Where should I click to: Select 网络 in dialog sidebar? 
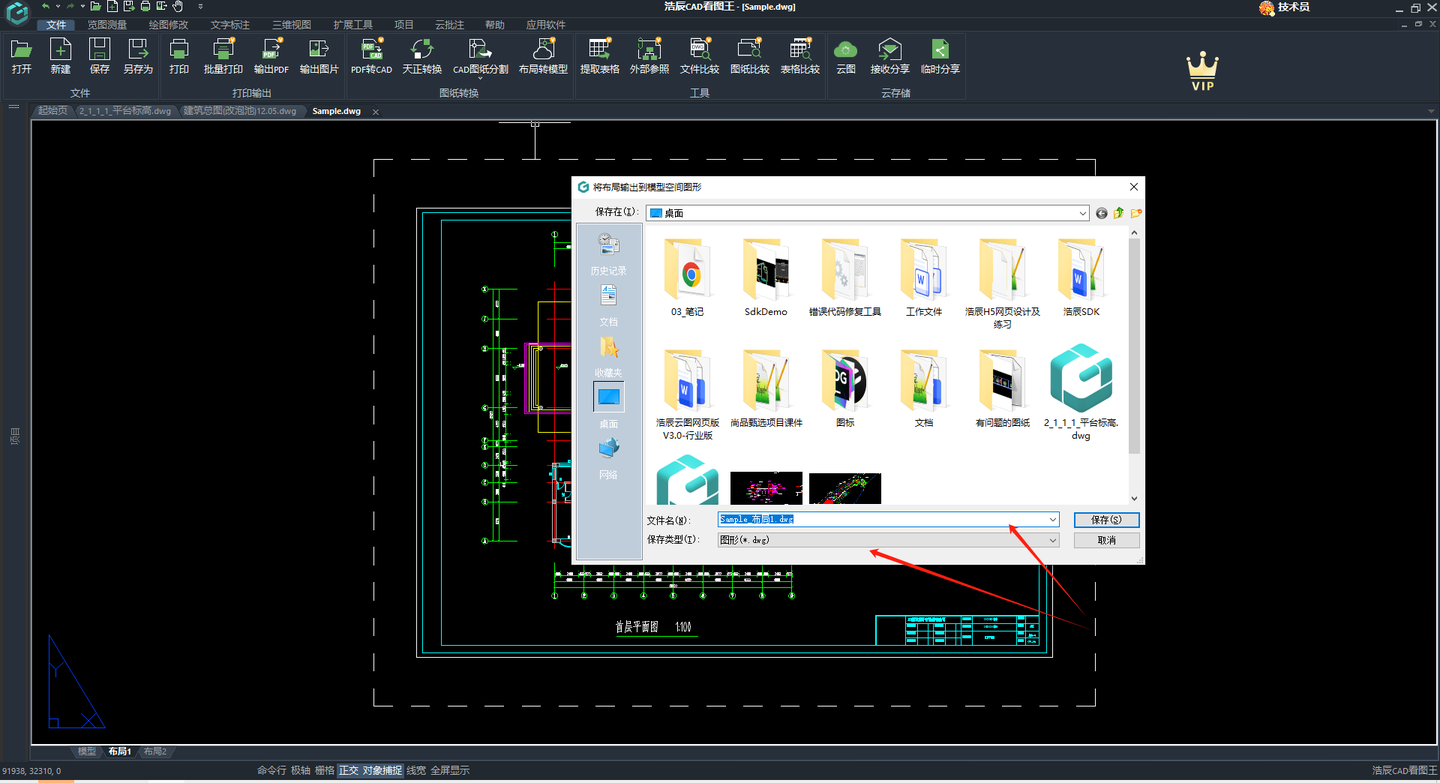(x=609, y=459)
